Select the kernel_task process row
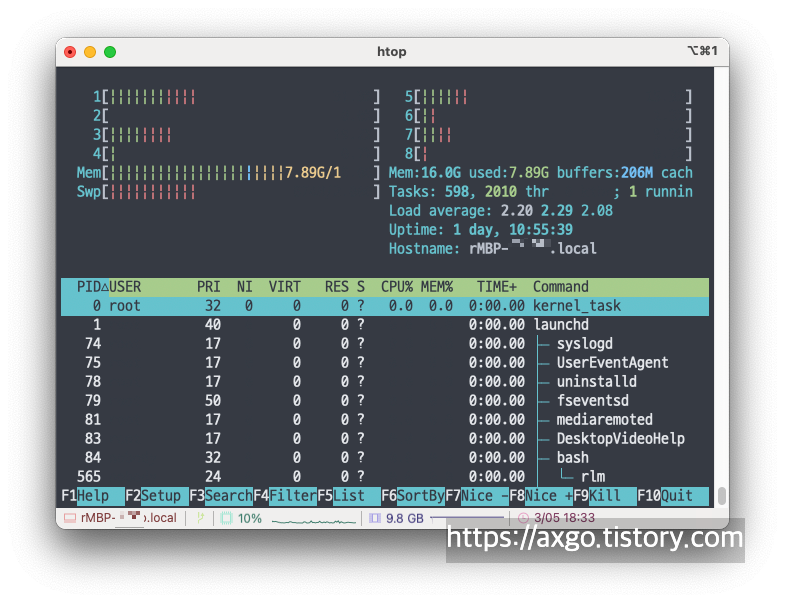Viewport: 785px width, 603px height. (x=384, y=306)
